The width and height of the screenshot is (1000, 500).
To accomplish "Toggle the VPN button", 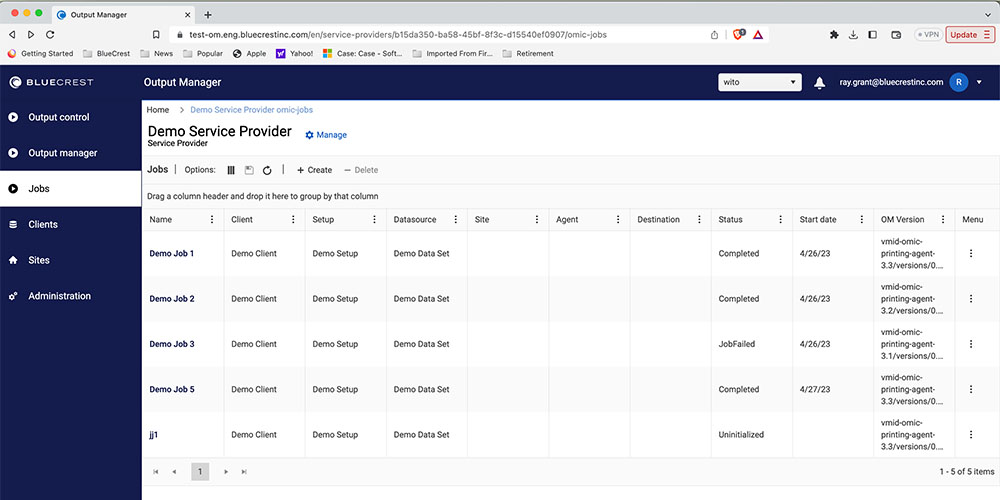I will [928, 34].
